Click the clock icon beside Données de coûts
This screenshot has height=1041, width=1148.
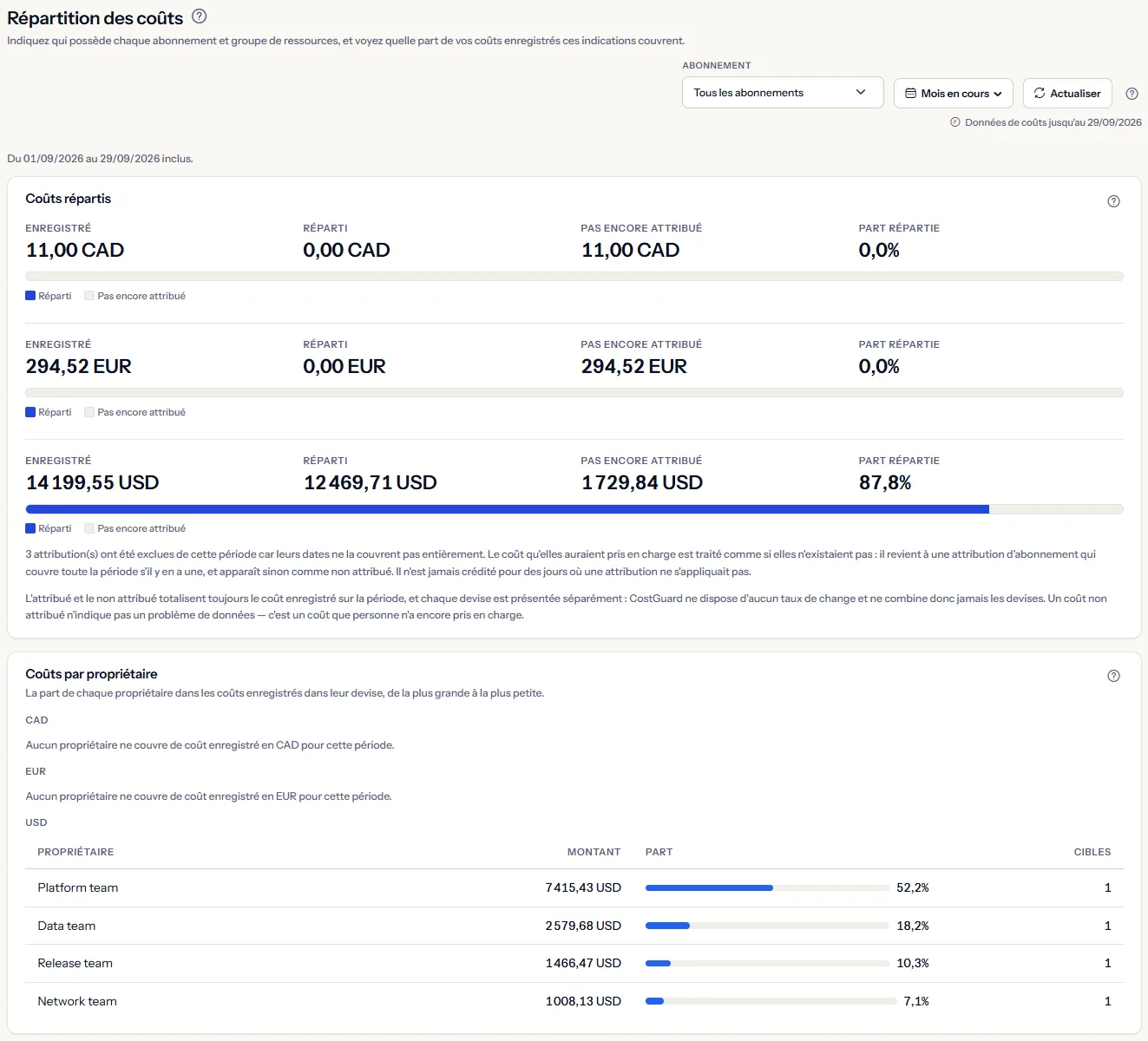955,122
